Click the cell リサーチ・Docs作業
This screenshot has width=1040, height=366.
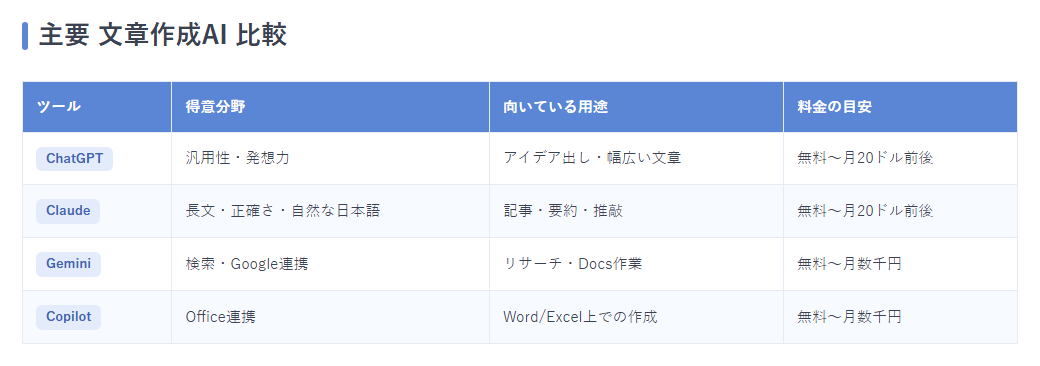[636, 264]
